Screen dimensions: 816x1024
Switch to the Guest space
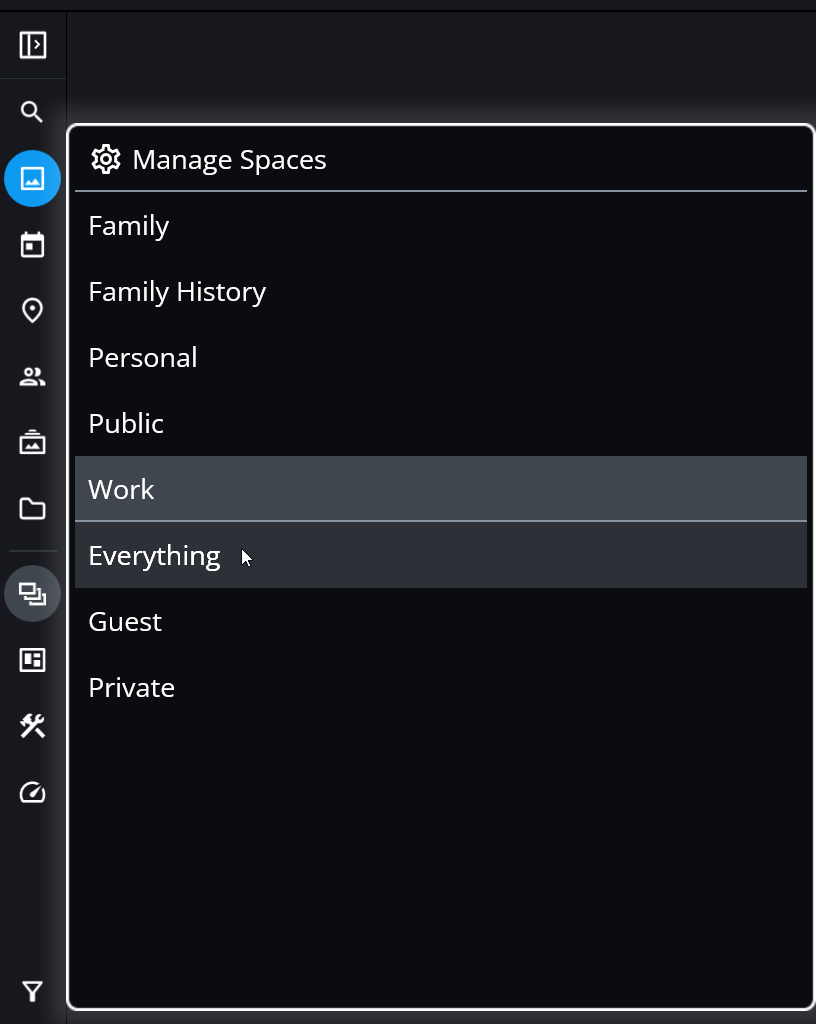[x=125, y=622]
